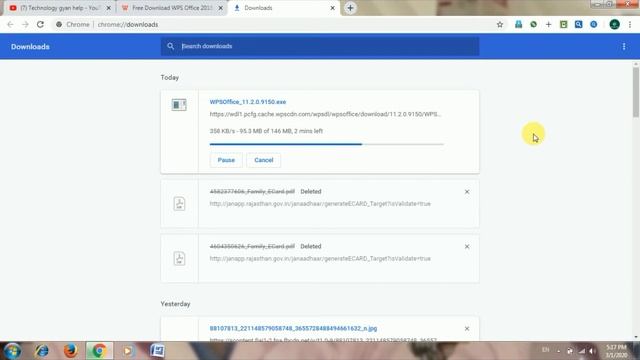Open the 88107813_221148579058748 jpg link
The width and height of the screenshot is (640, 360).
[293, 329]
